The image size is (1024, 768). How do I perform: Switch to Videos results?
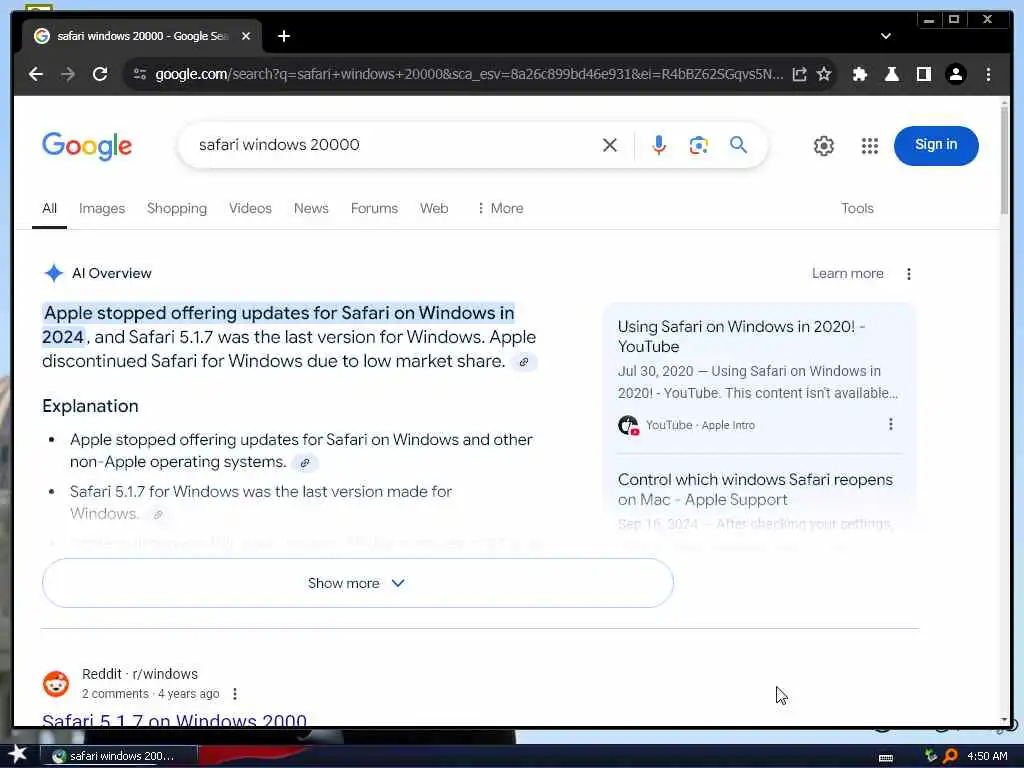pos(250,208)
